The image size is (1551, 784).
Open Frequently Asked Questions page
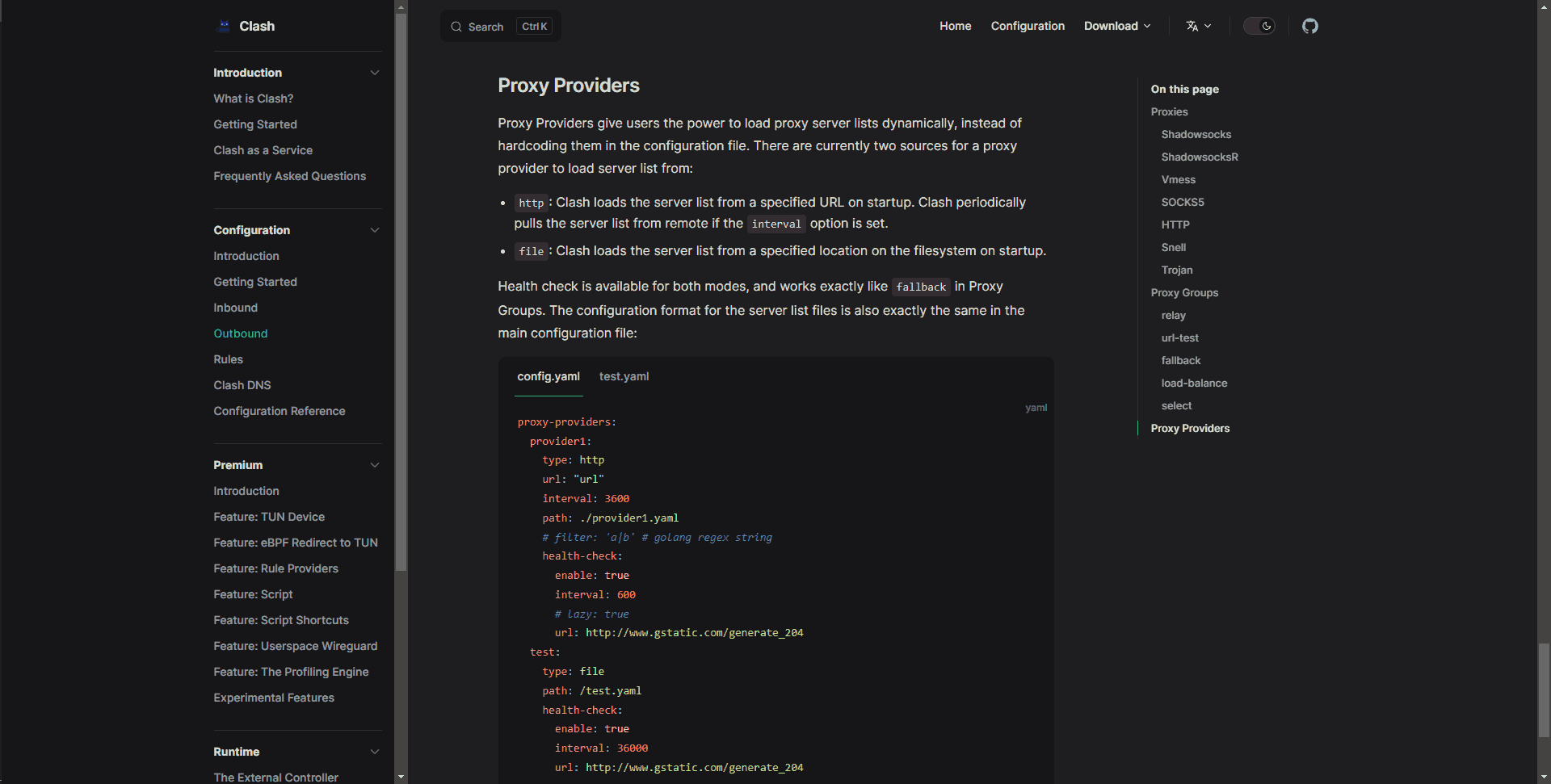pyautogui.click(x=290, y=176)
